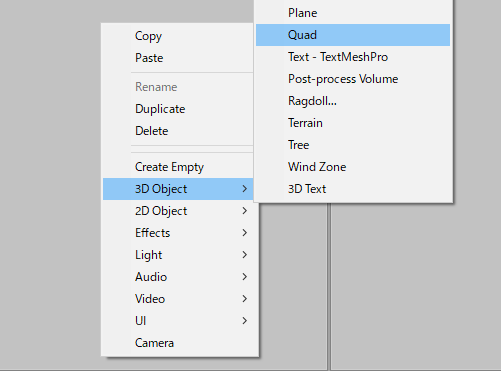The width and height of the screenshot is (501, 371).
Task: Click the chevron next to Video
Action: pos(245,299)
